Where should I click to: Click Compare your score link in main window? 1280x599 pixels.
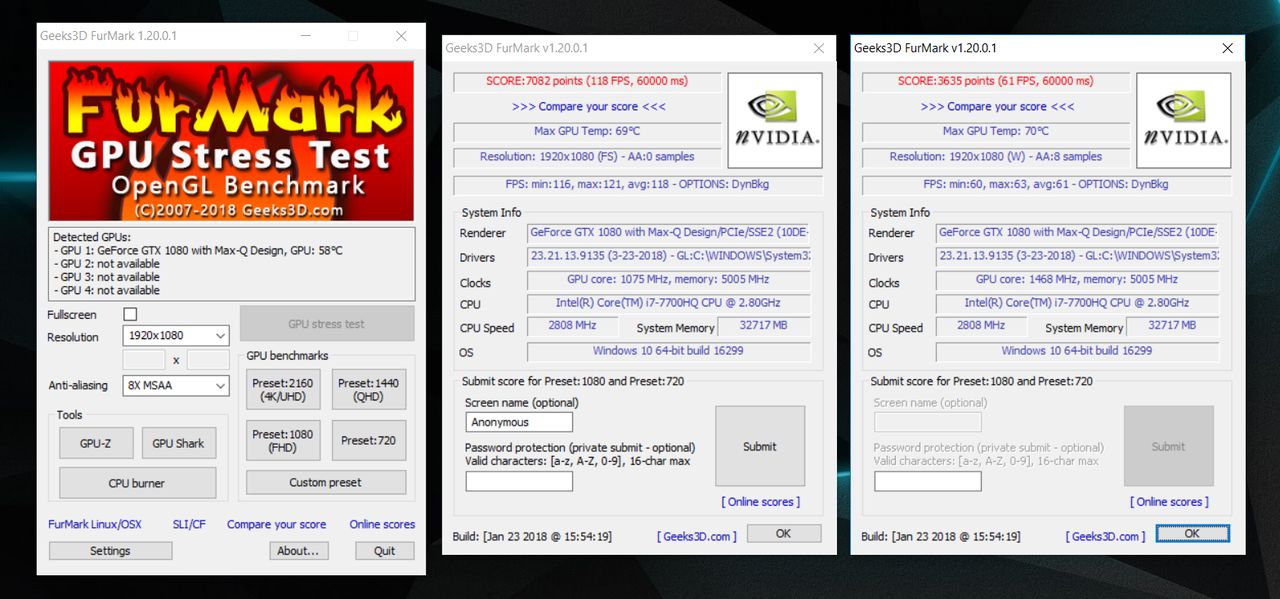(x=276, y=524)
